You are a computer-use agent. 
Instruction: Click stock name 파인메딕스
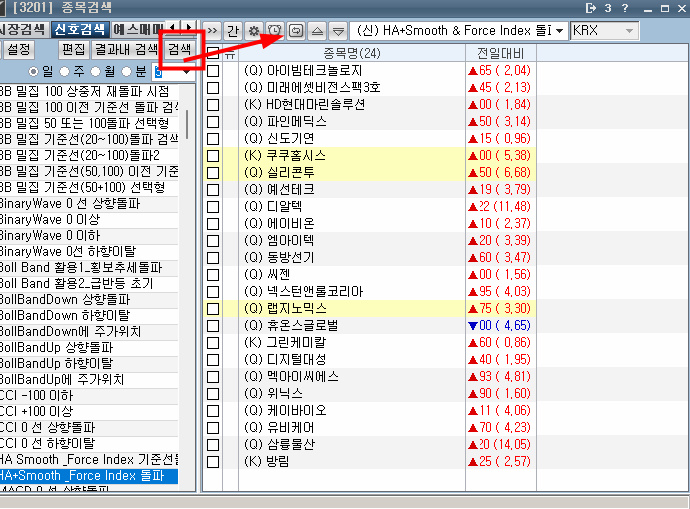(297, 122)
